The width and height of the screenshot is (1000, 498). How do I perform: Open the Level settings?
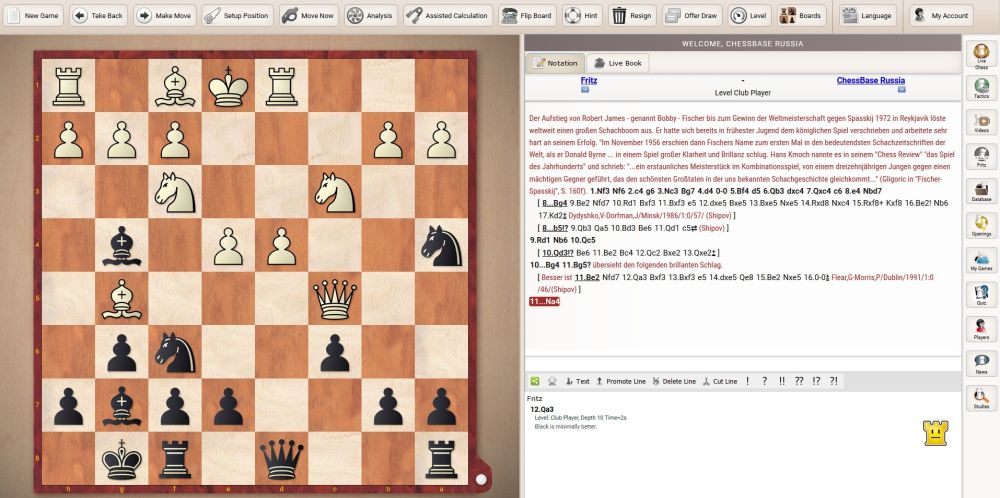point(750,16)
